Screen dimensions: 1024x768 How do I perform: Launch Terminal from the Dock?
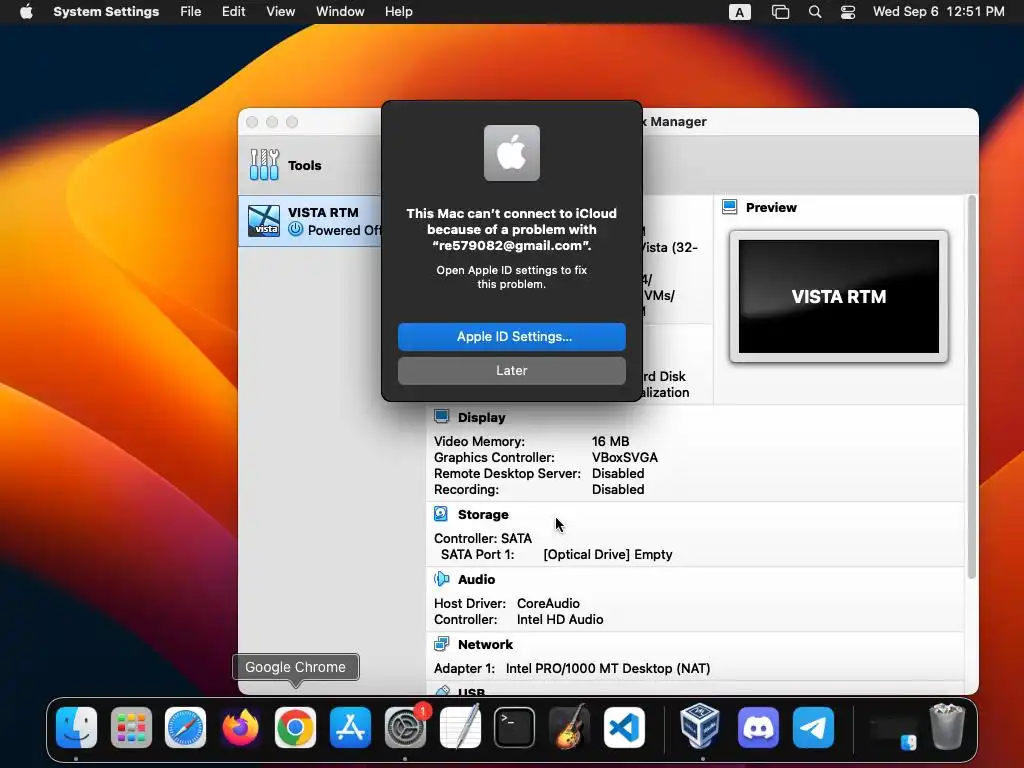[515, 727]
